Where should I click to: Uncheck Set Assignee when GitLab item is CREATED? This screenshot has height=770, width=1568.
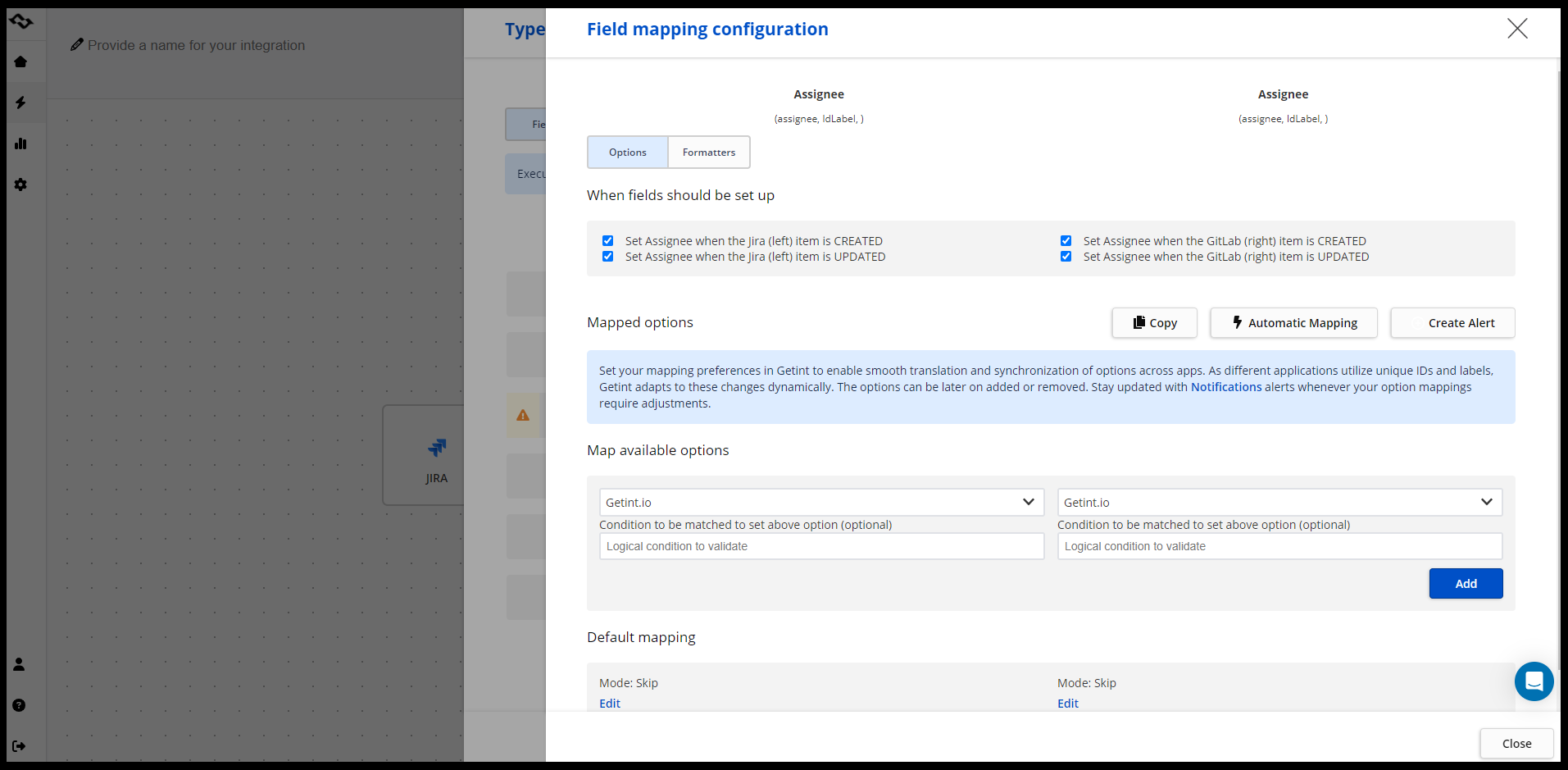coord(1066,241)
